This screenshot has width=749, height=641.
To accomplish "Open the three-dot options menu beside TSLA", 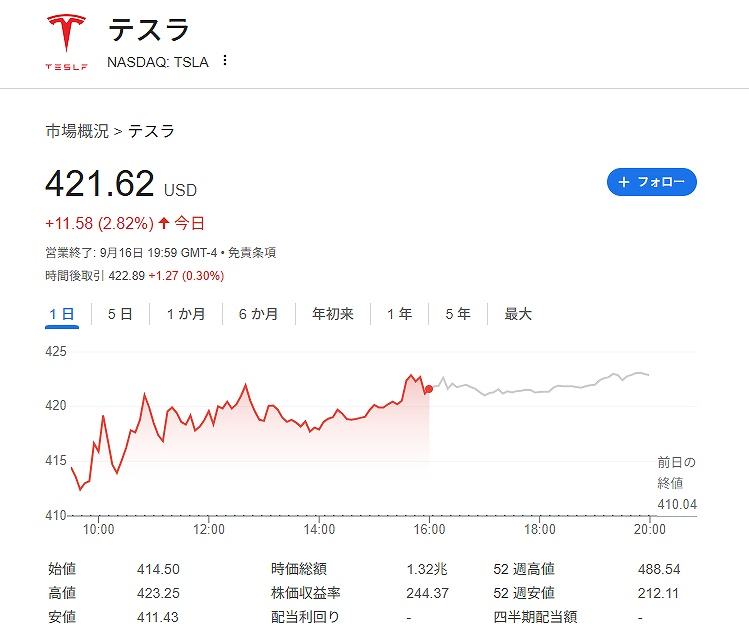I will 224,61.
